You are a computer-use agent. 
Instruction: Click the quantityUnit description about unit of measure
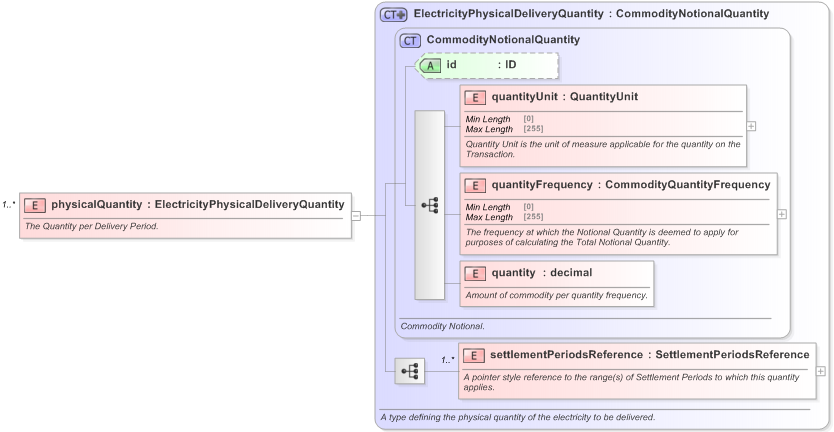(x=603, y=149)
